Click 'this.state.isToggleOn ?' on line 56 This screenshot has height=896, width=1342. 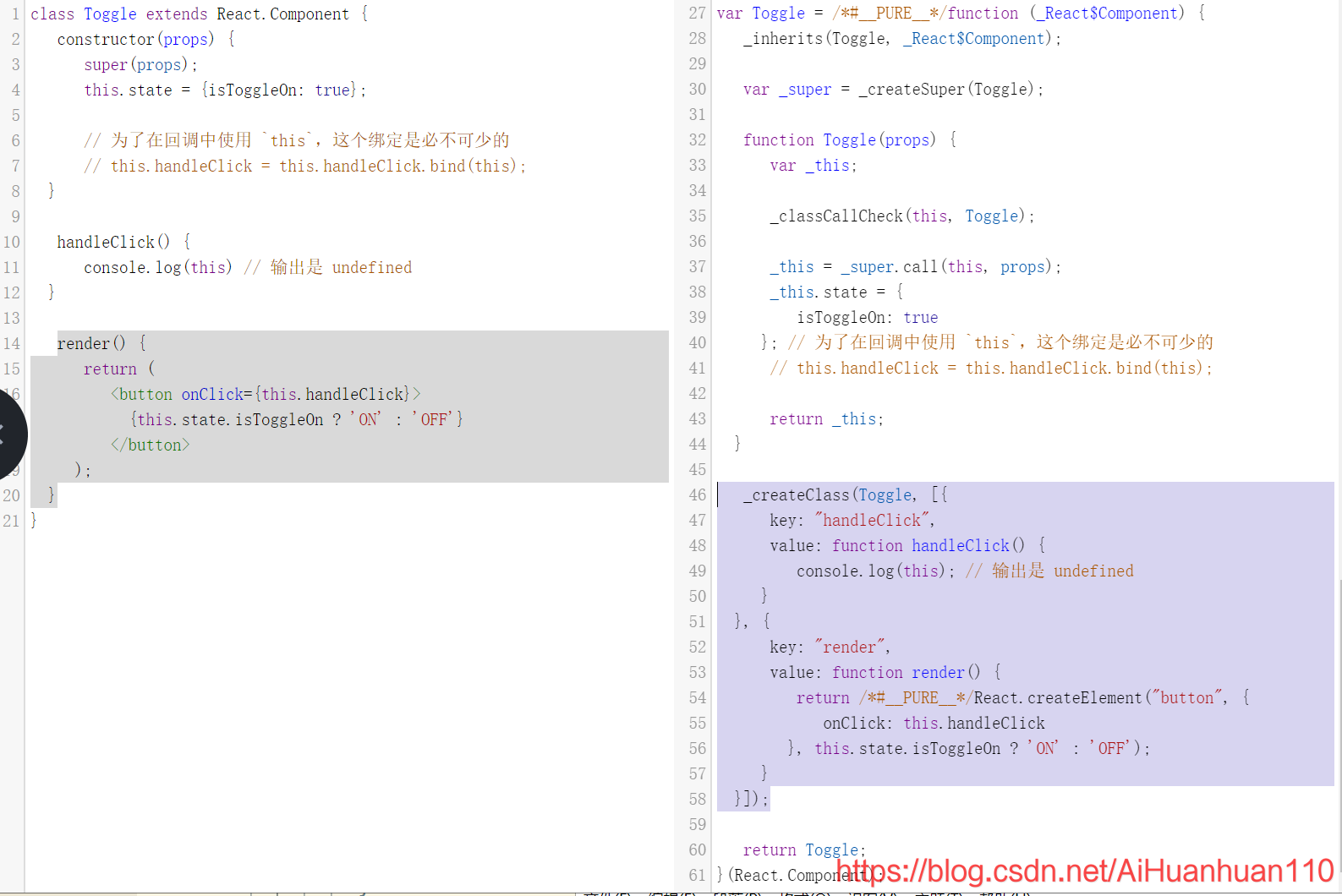click(x=917, y=748)
